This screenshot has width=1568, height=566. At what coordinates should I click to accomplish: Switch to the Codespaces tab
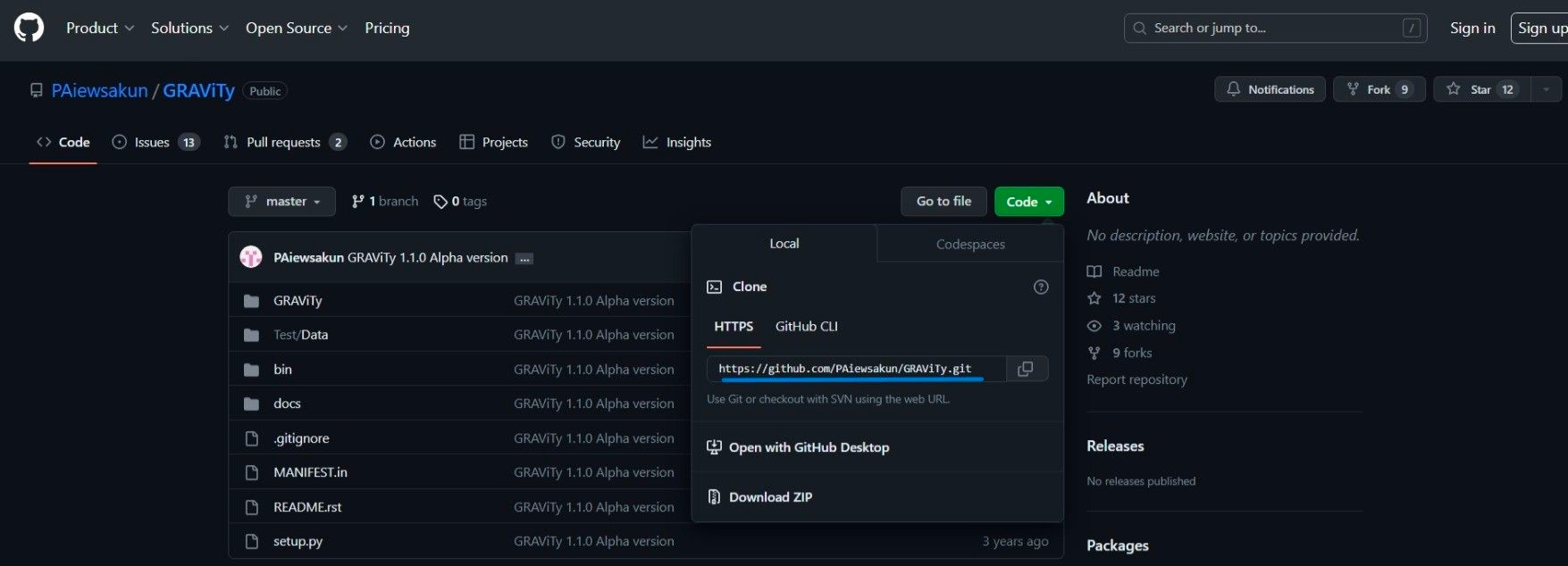(970, 244)
